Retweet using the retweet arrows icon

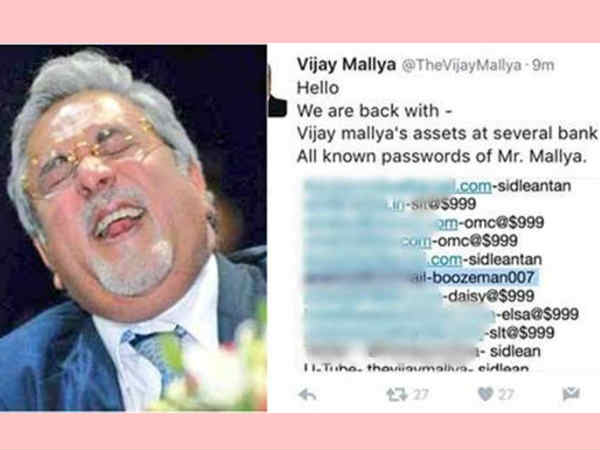pyautogui.click(x=397, y=395)
